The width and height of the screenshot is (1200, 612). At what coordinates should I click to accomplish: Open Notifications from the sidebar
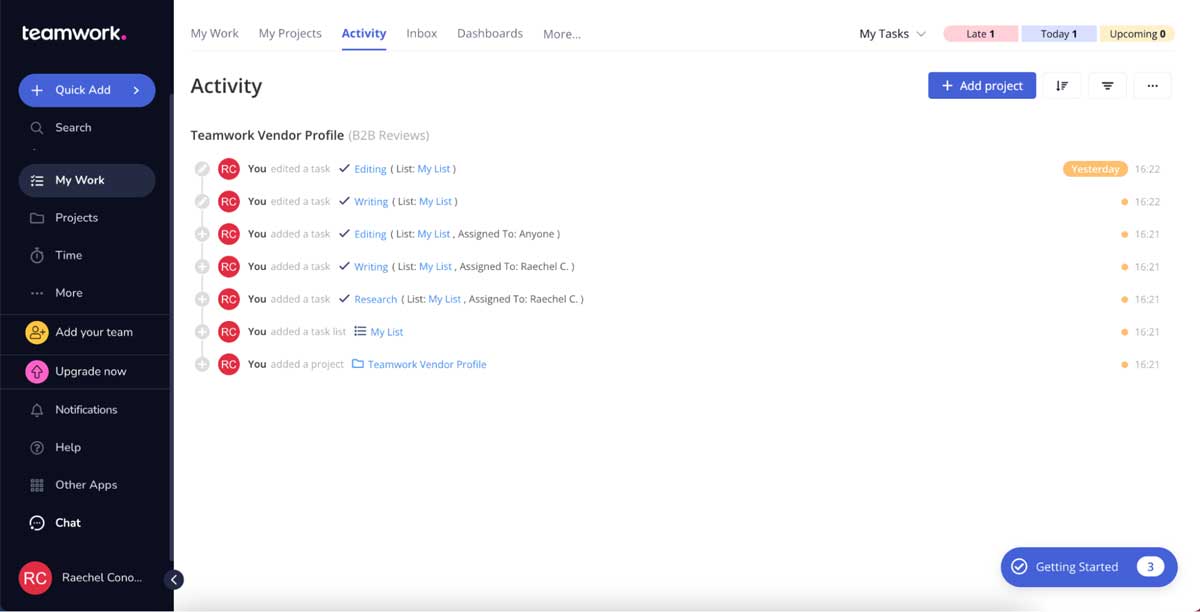point(86,409)
